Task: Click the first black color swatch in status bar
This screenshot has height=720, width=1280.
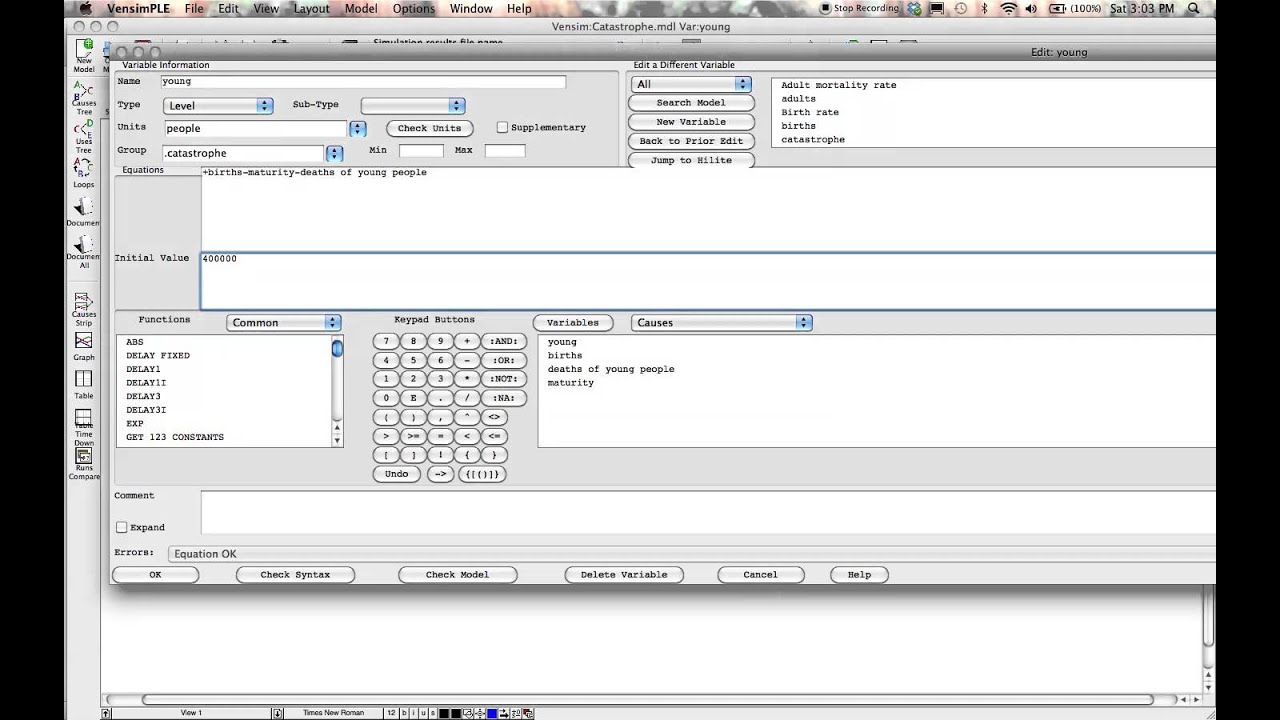Action: [x=444, y=713]
